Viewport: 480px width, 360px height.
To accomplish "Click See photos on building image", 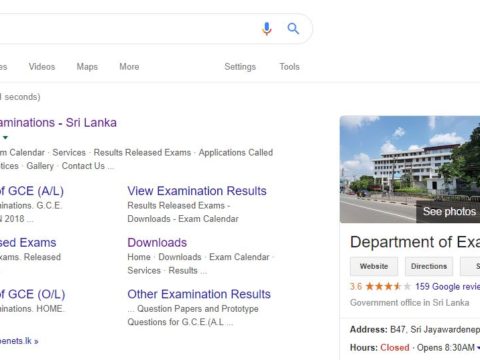I will [448, 211].
